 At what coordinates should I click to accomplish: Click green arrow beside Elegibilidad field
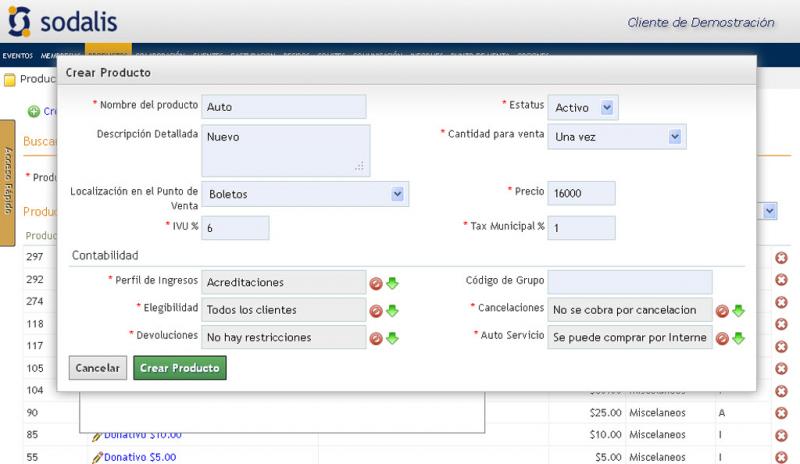[x=393, y=310]
